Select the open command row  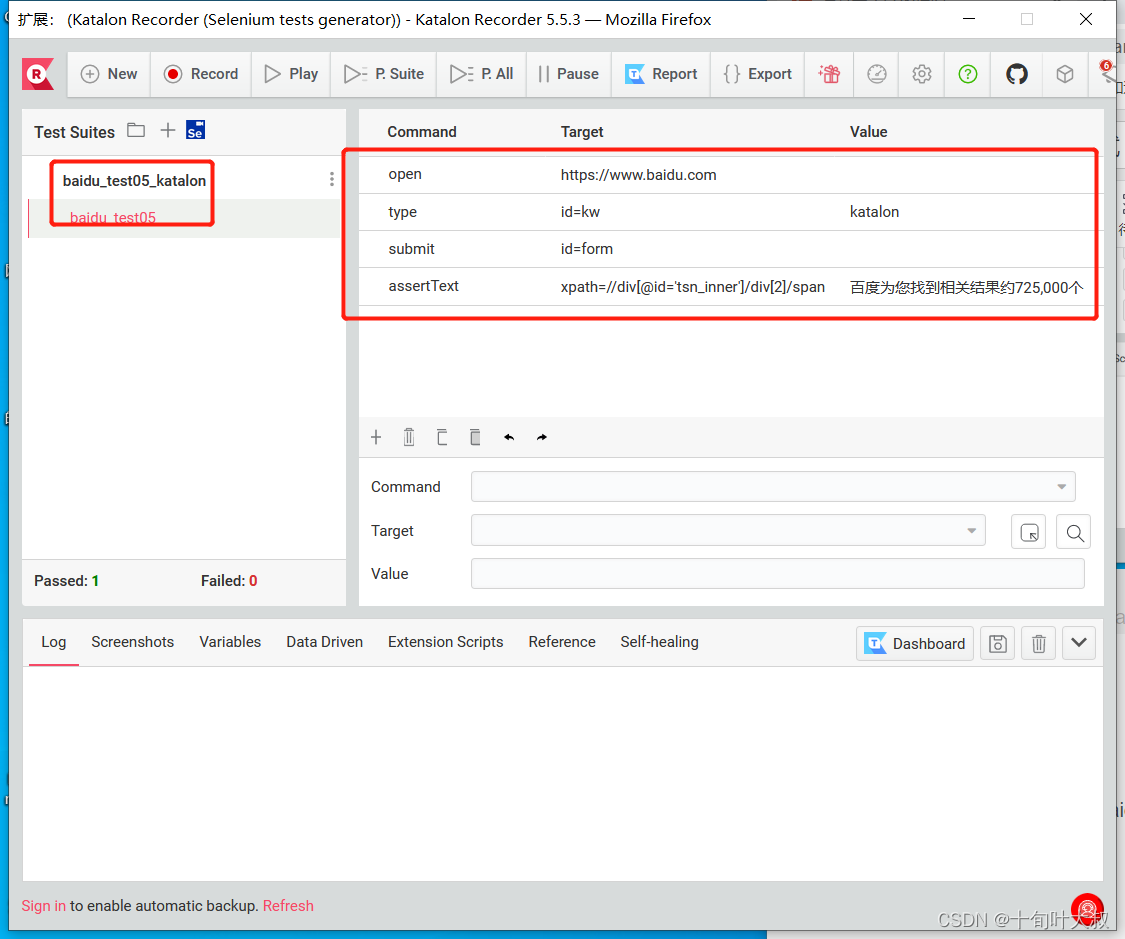pos(730,174)
